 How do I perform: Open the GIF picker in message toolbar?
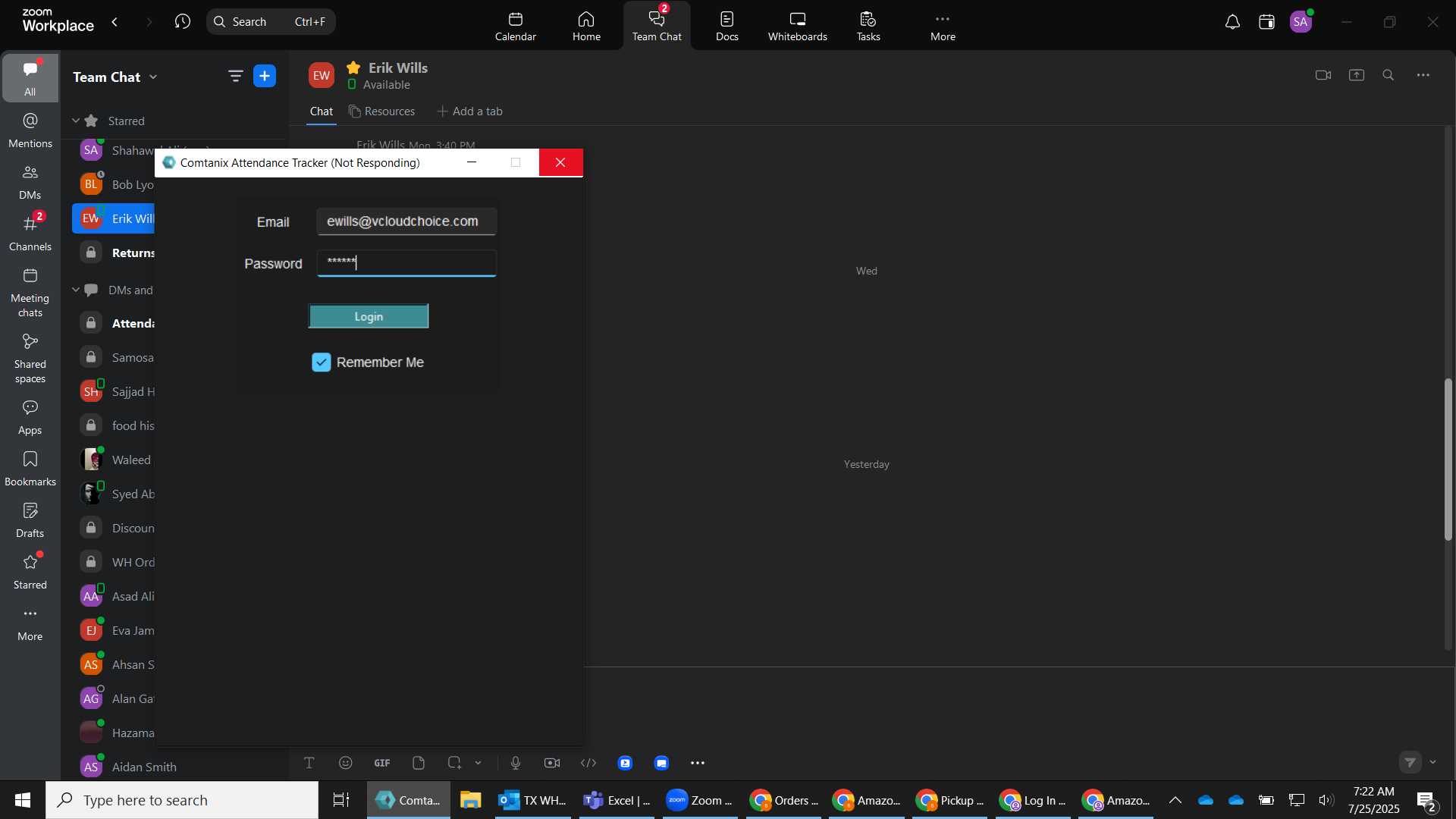pos(382,763)
